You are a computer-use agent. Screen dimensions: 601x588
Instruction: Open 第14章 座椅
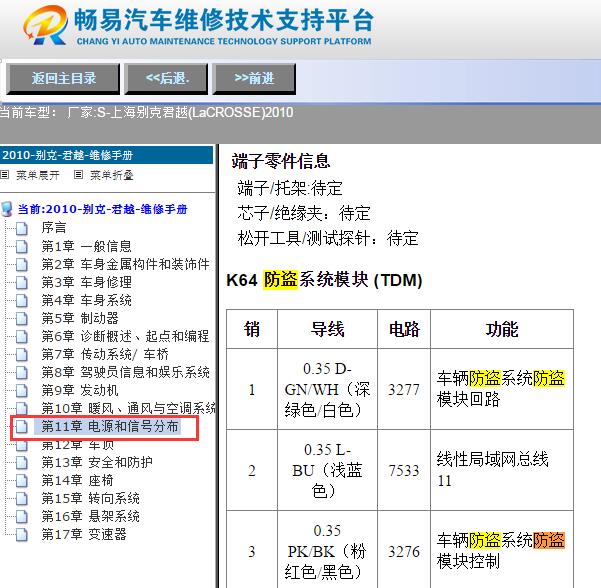(x=77, y=480)
